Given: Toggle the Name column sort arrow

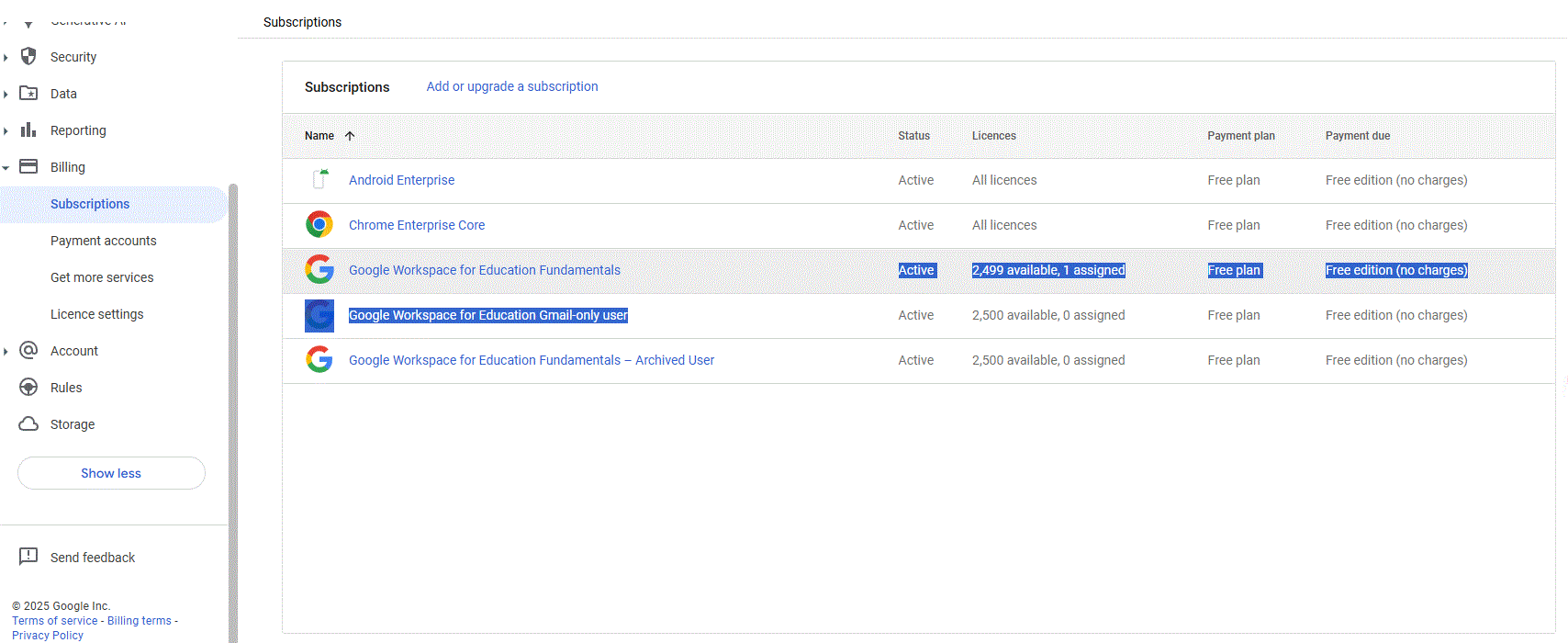Looking at the screenshot, I should tap(350, 136).
